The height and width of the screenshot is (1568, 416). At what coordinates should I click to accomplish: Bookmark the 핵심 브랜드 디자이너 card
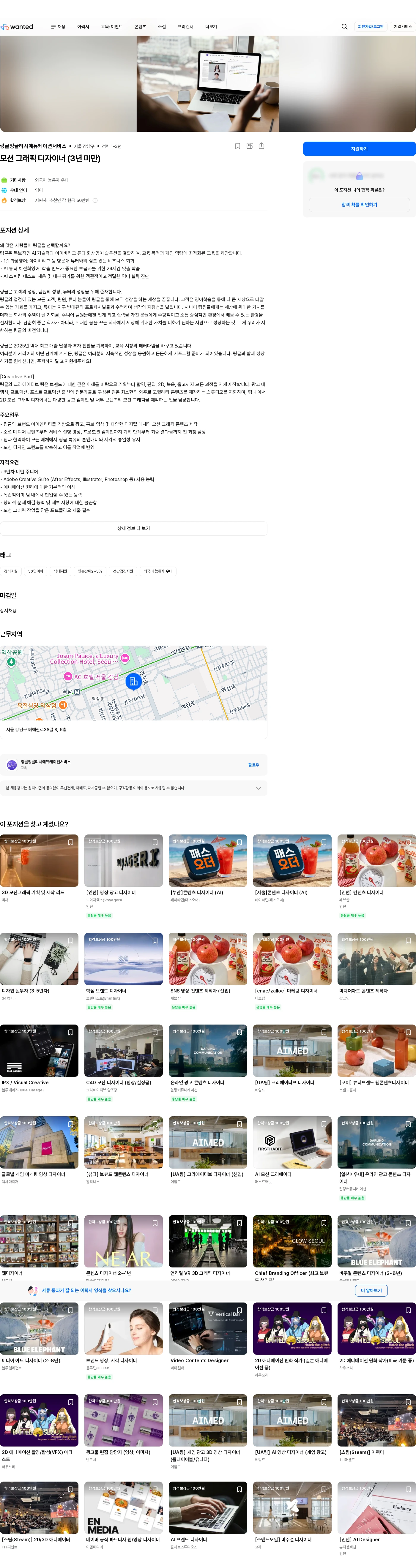pos(155,941)
